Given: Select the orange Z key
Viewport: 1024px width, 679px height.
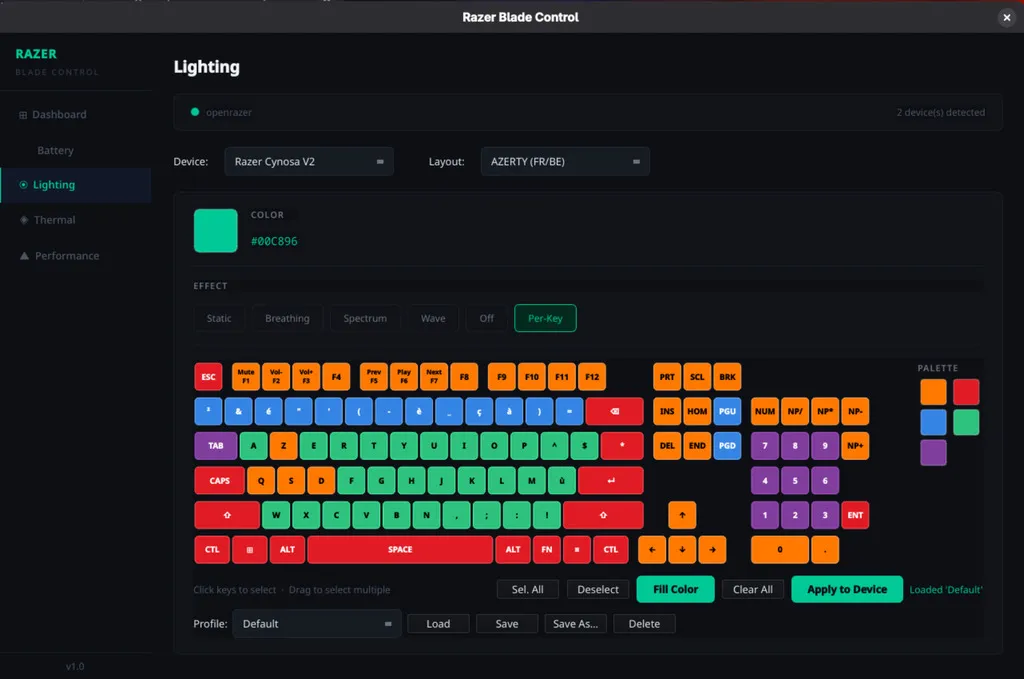Looking at the screenshot, I should pos(283,446).
